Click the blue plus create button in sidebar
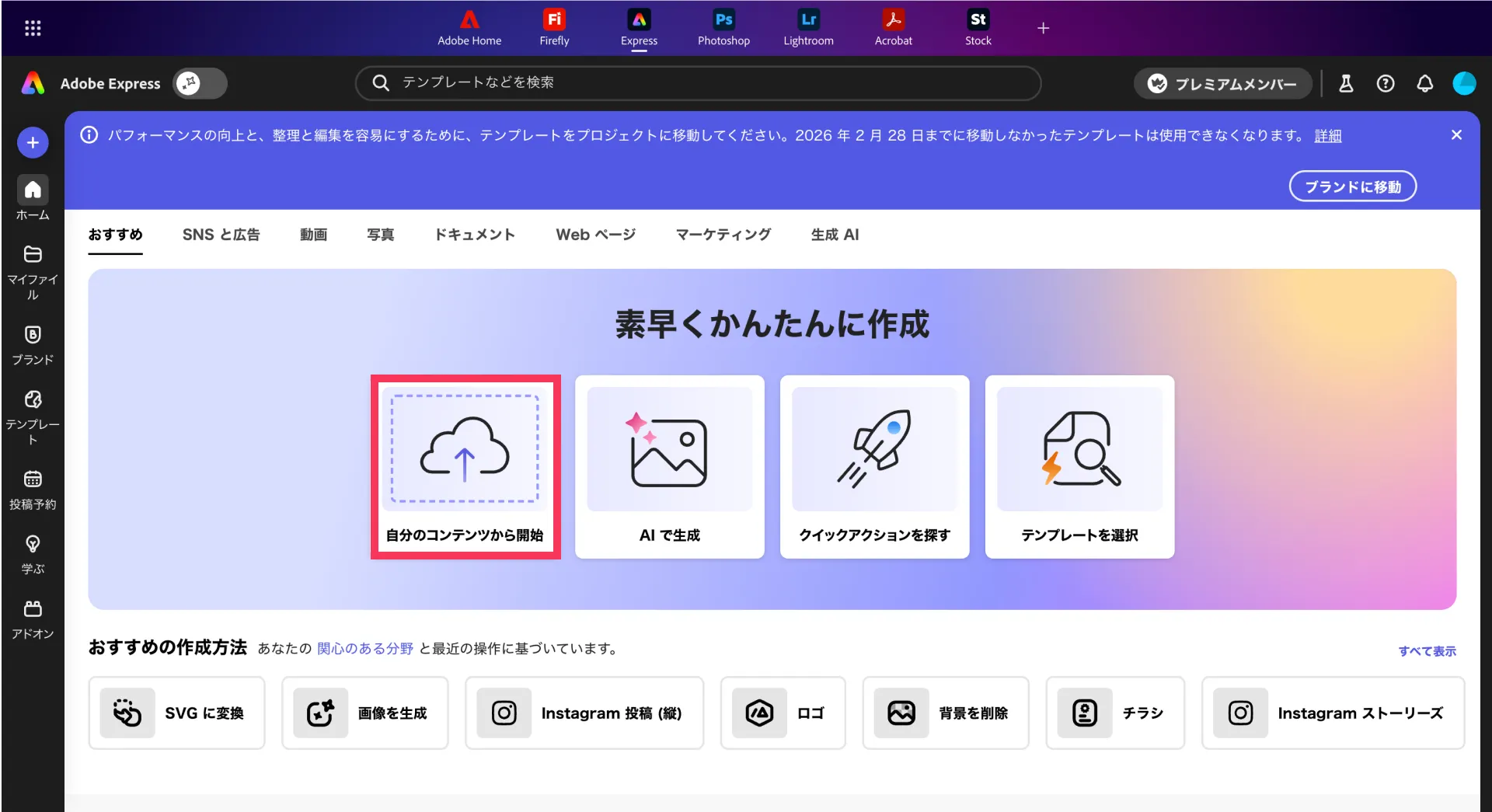Viewport: 1492px width, 812px height. pos(33,143)
